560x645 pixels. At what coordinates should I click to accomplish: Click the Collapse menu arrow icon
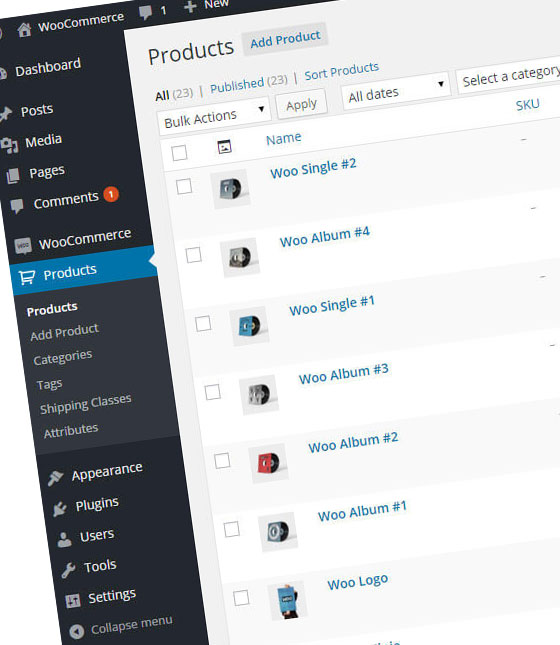click(x=77, y=631)
